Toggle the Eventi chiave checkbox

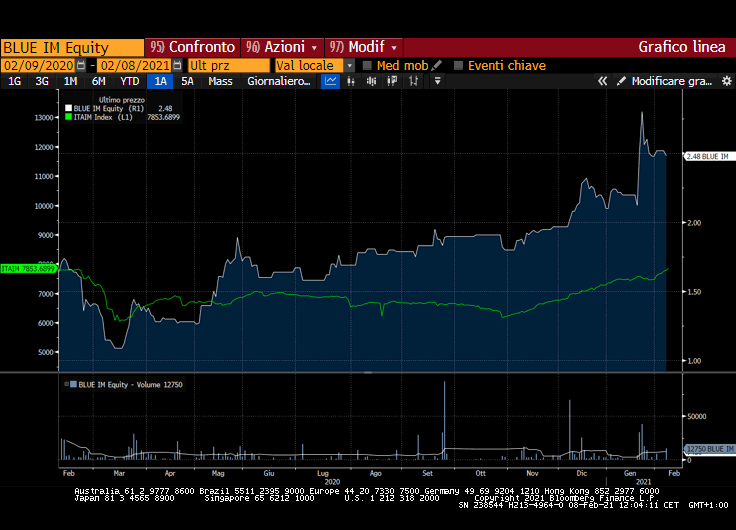click(x=458, y=65)
